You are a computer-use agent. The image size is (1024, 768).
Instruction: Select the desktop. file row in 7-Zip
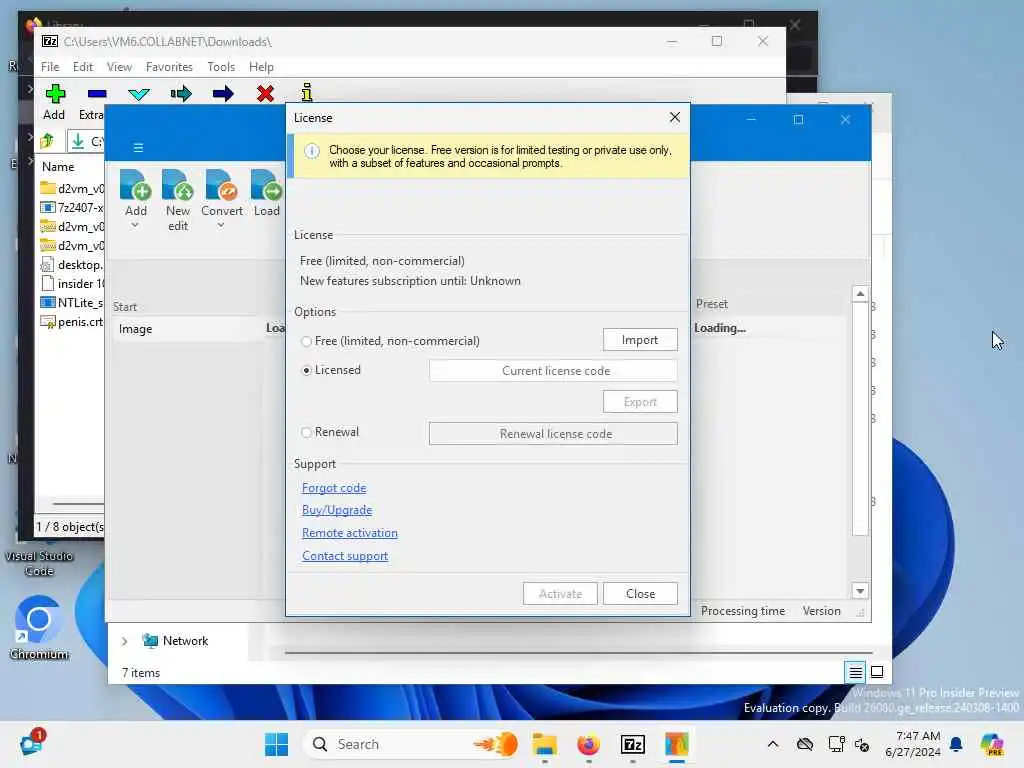(x=72, y=264)
